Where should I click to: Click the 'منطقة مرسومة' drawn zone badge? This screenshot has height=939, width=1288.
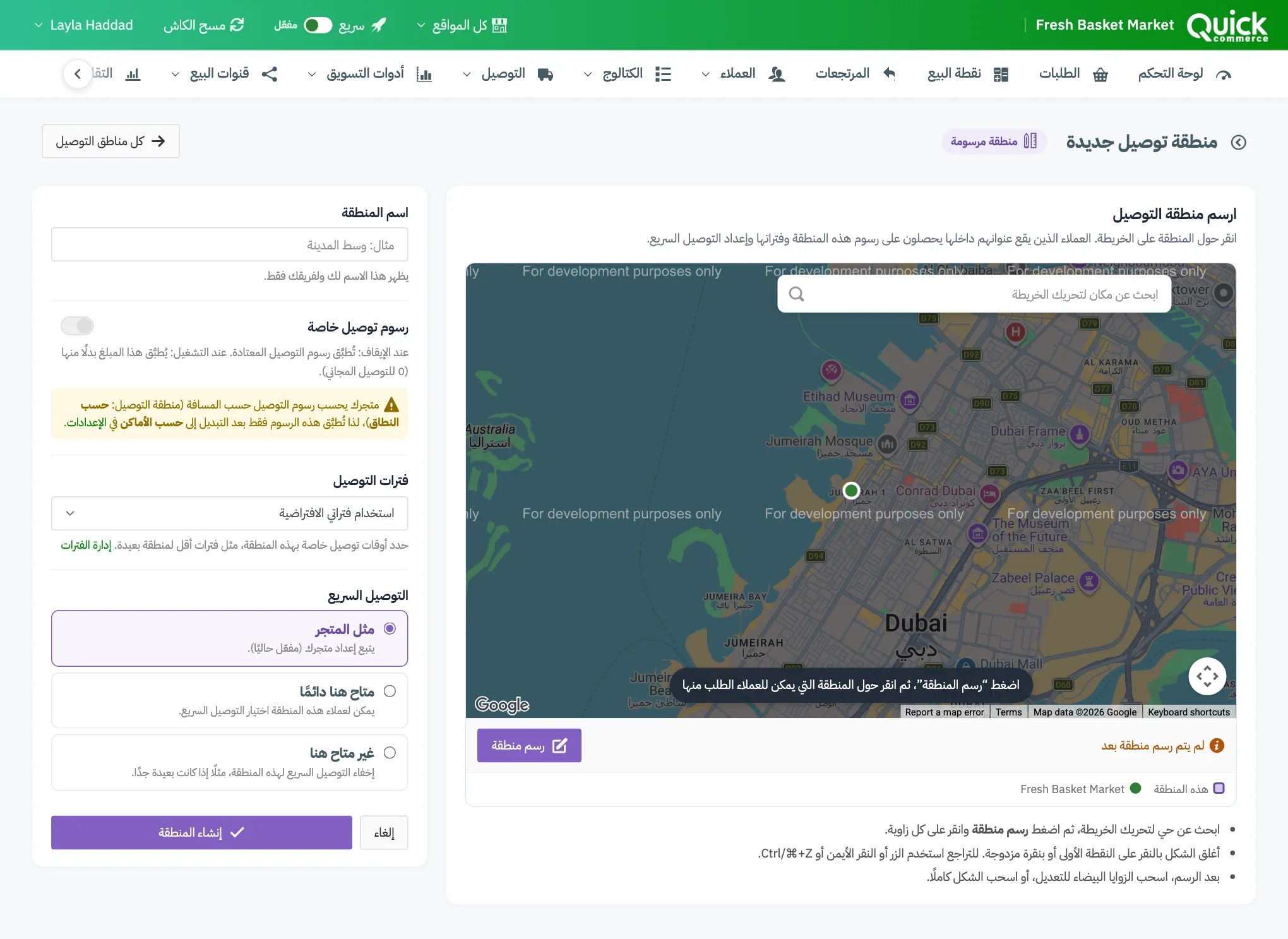pos(994,141)
